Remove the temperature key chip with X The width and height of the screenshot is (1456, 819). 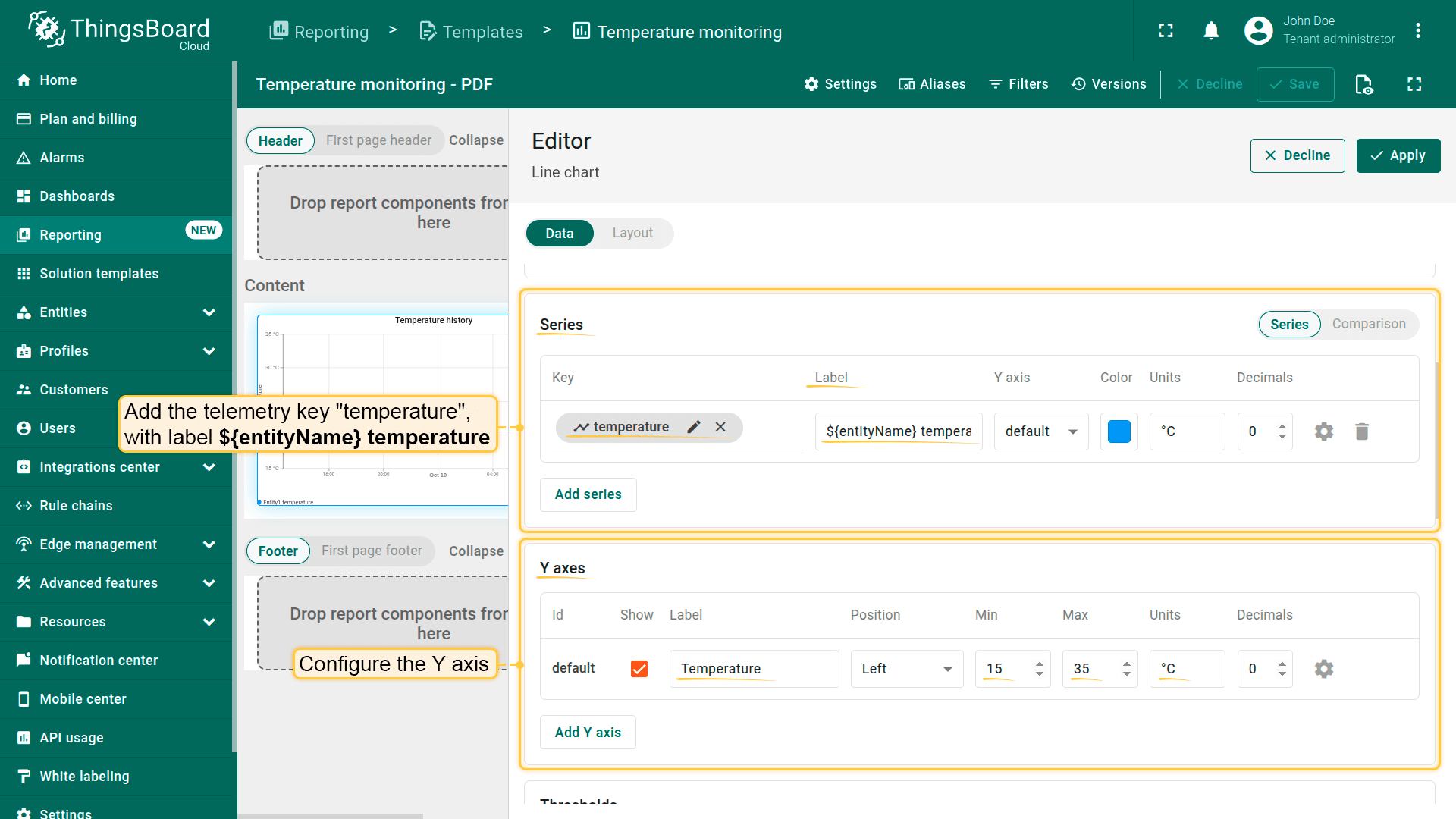click(x=720, y=427)
